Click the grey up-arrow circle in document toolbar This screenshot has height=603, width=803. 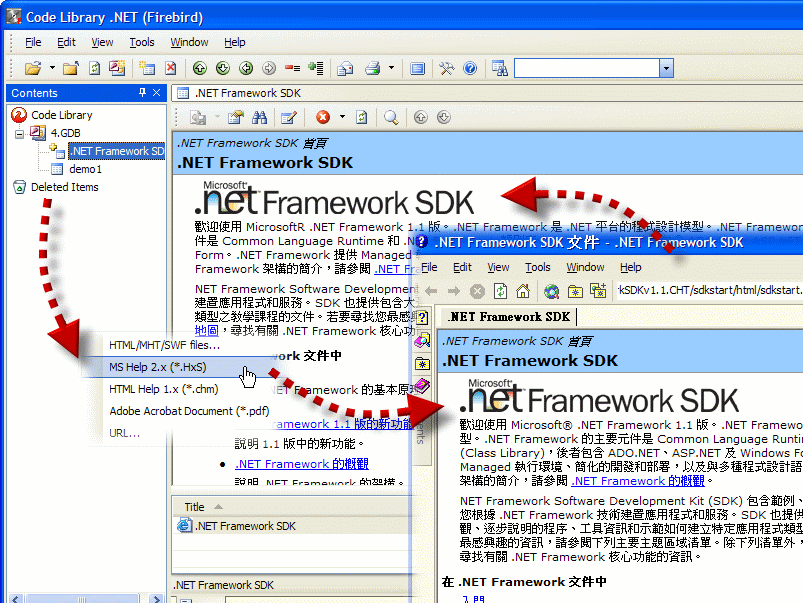coord(420,117)
